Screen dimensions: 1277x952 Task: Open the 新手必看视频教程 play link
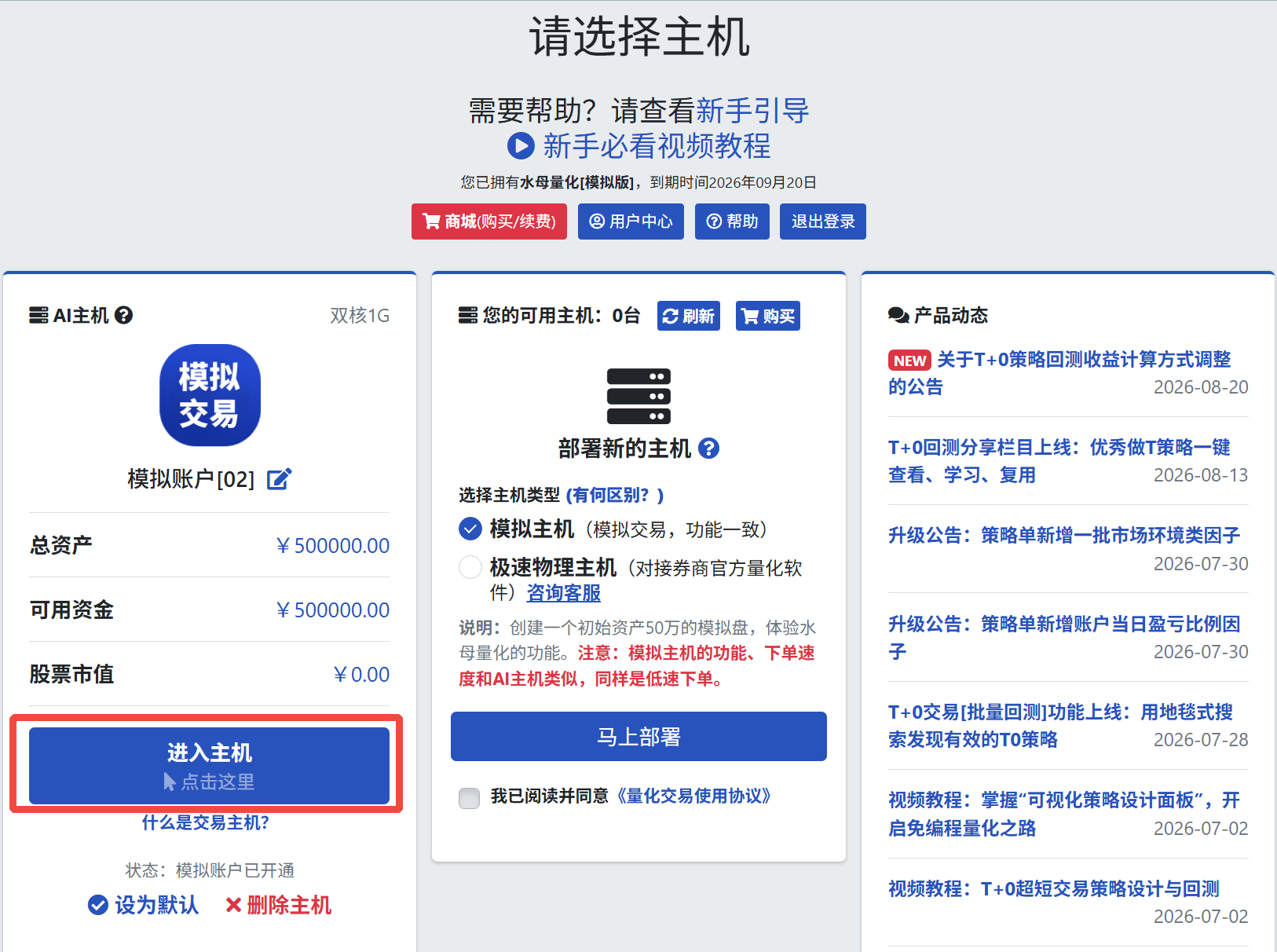coord(639,146)
